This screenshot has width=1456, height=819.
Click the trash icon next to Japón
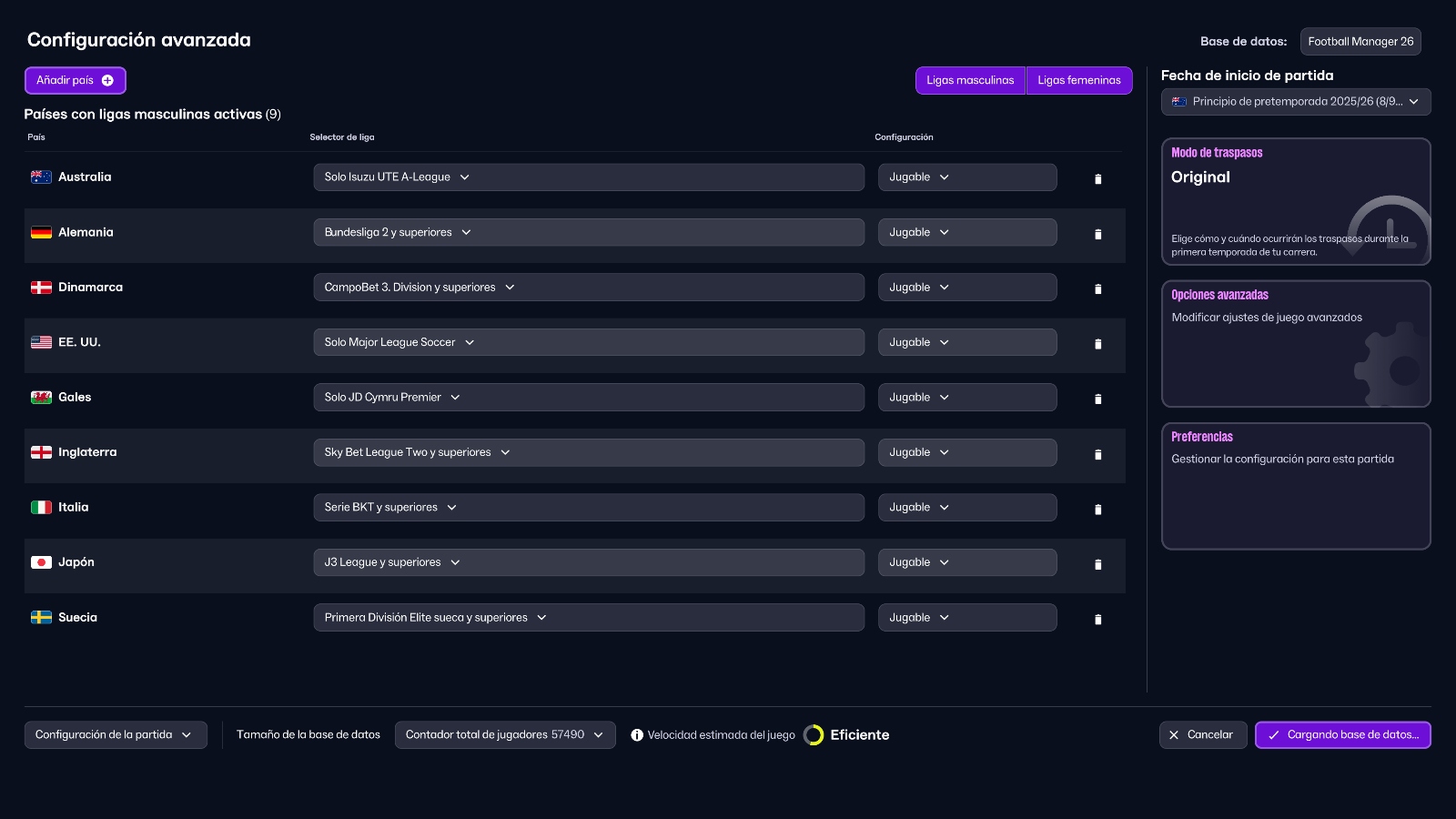coord(1097,563)
